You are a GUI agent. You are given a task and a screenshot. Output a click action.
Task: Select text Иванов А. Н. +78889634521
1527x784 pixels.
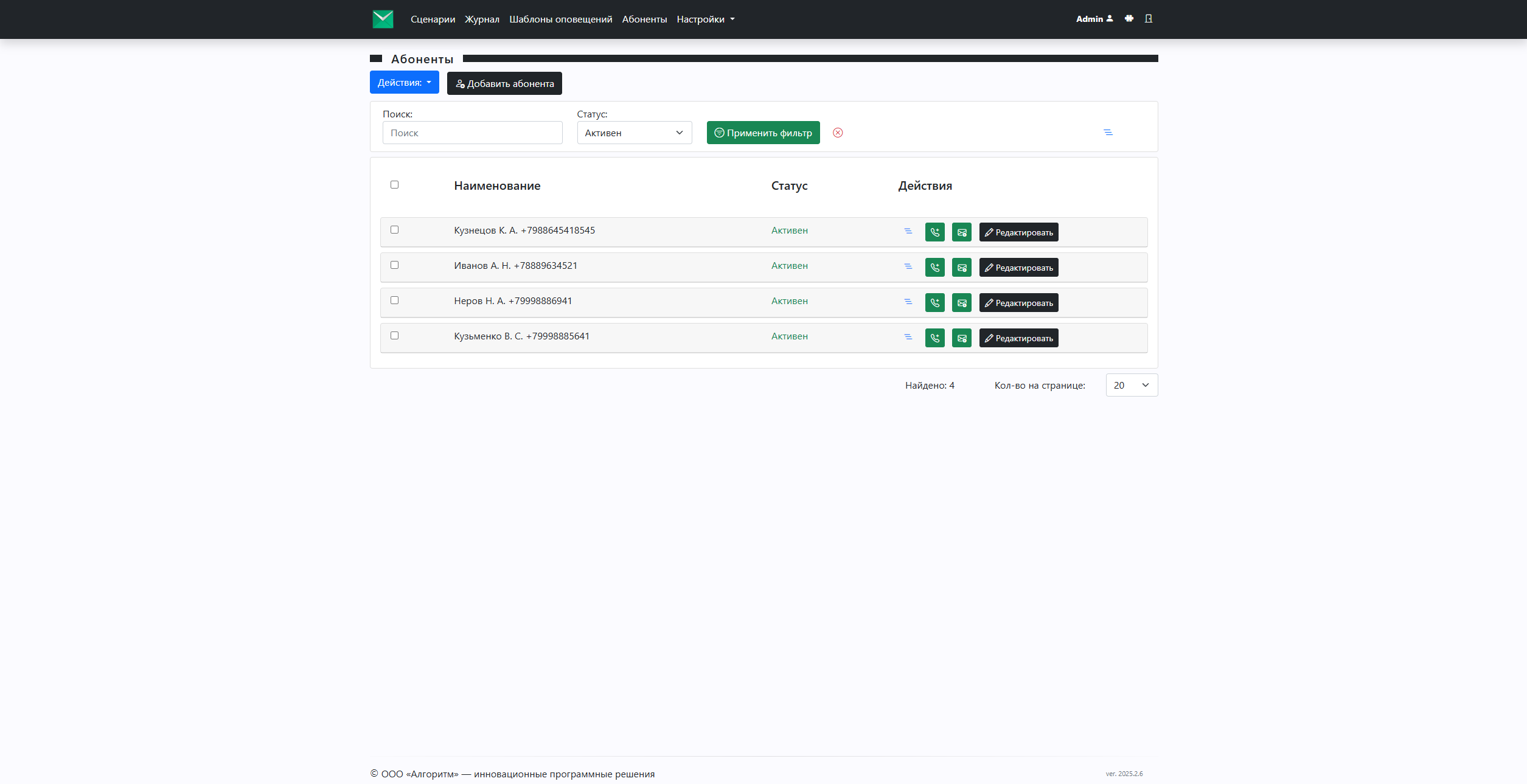click(515, 265)
